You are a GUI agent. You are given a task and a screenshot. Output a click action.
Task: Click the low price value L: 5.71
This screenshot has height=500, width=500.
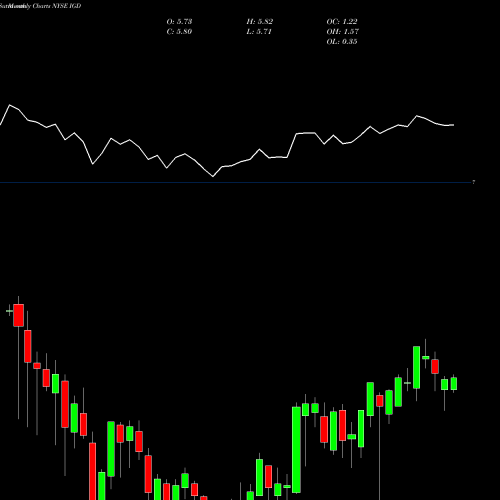259,32
